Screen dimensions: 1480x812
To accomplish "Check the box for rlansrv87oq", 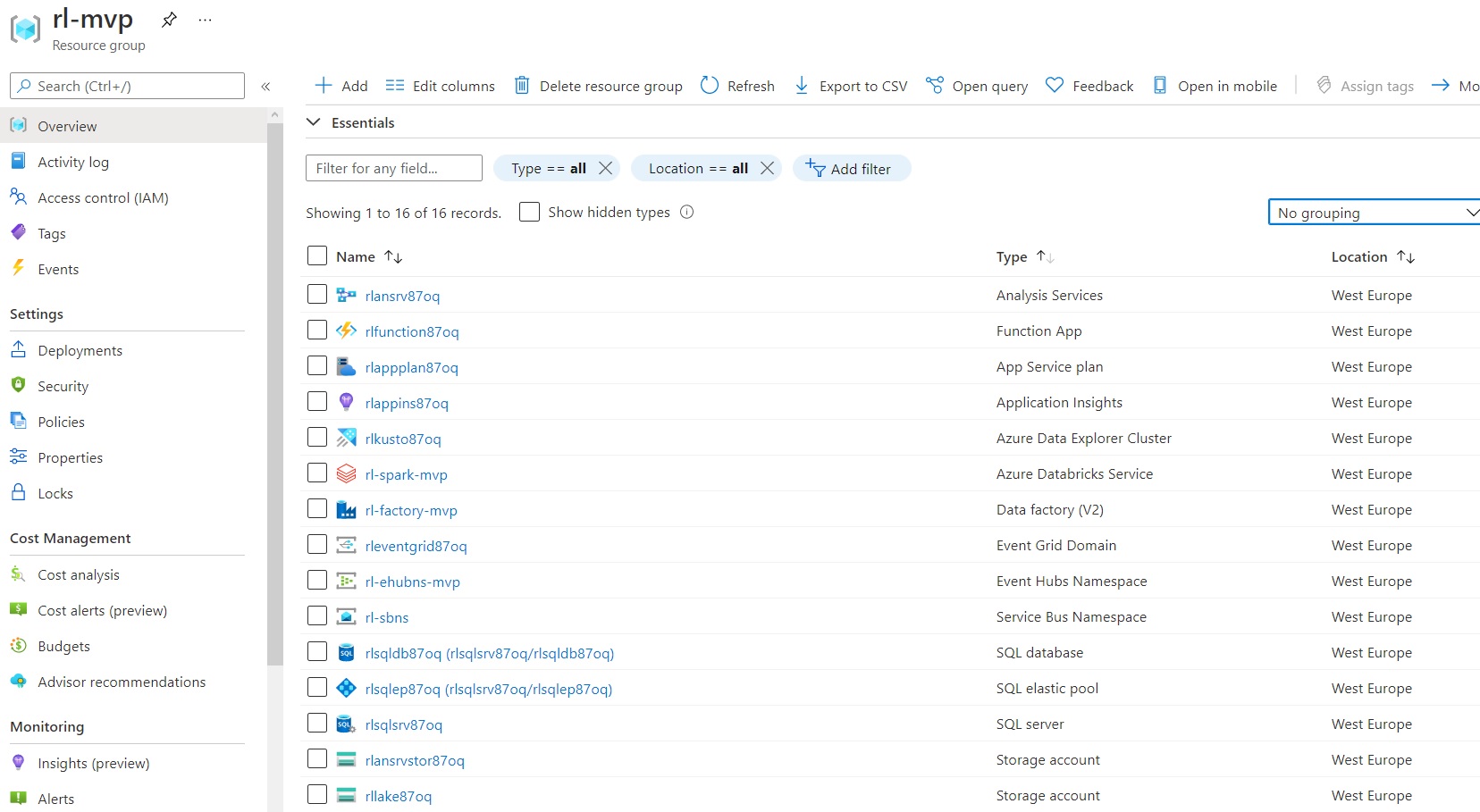I will pos(317,294).
